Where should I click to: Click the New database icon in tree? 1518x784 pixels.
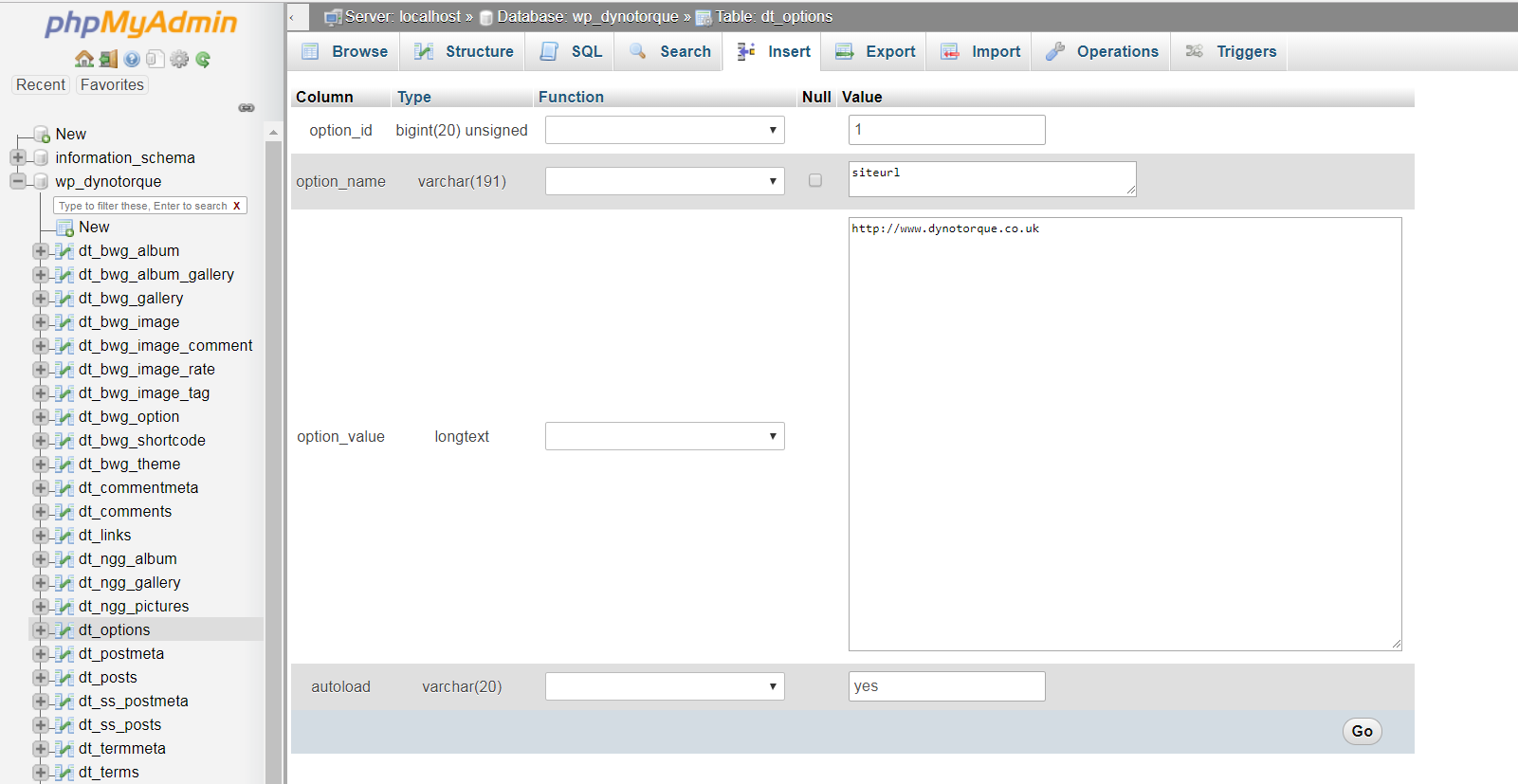42,134
